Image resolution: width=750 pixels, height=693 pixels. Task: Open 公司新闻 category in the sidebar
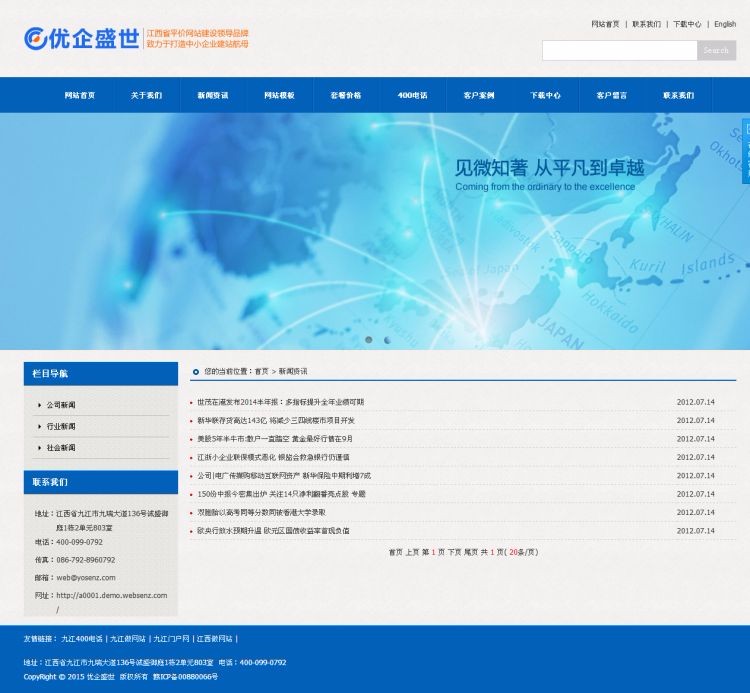click(61, 405)
